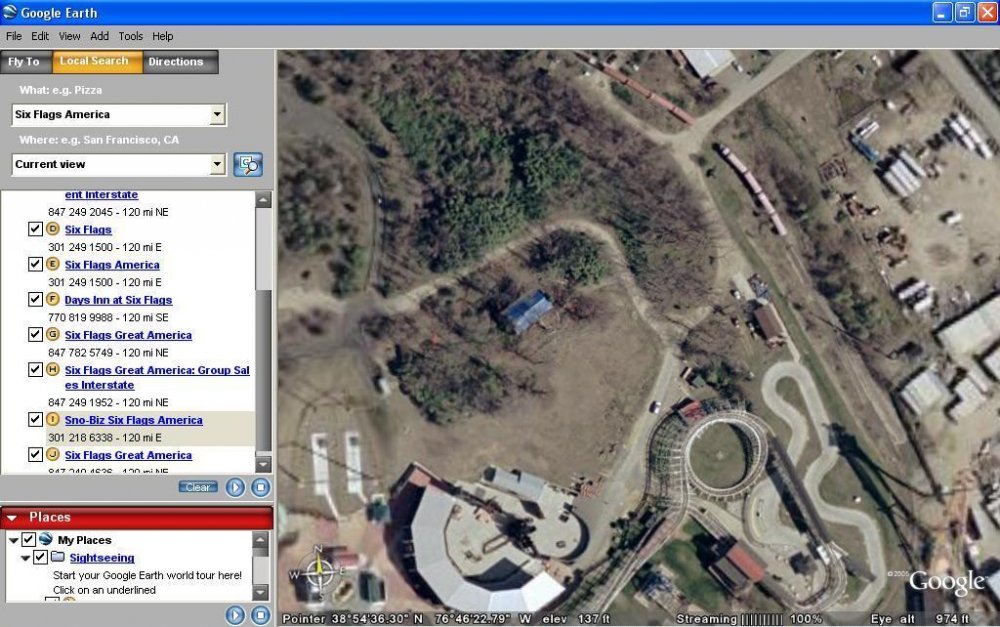Image resolution: width=1000 pixels, height=627 pixels.
Task: Uncheck the Six Flags America result checkbox
Action: point(36,265)
